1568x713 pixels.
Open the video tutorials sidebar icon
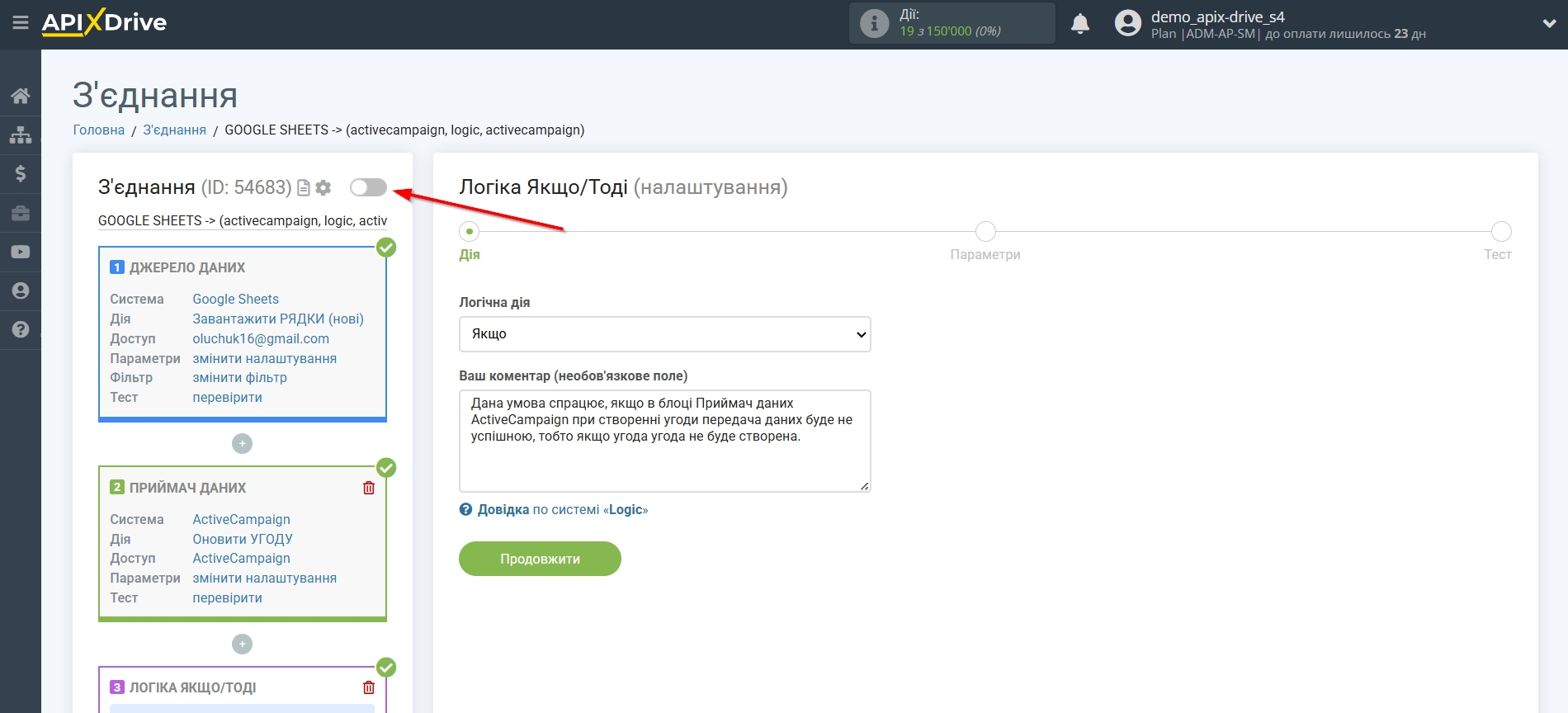point(21,252)
